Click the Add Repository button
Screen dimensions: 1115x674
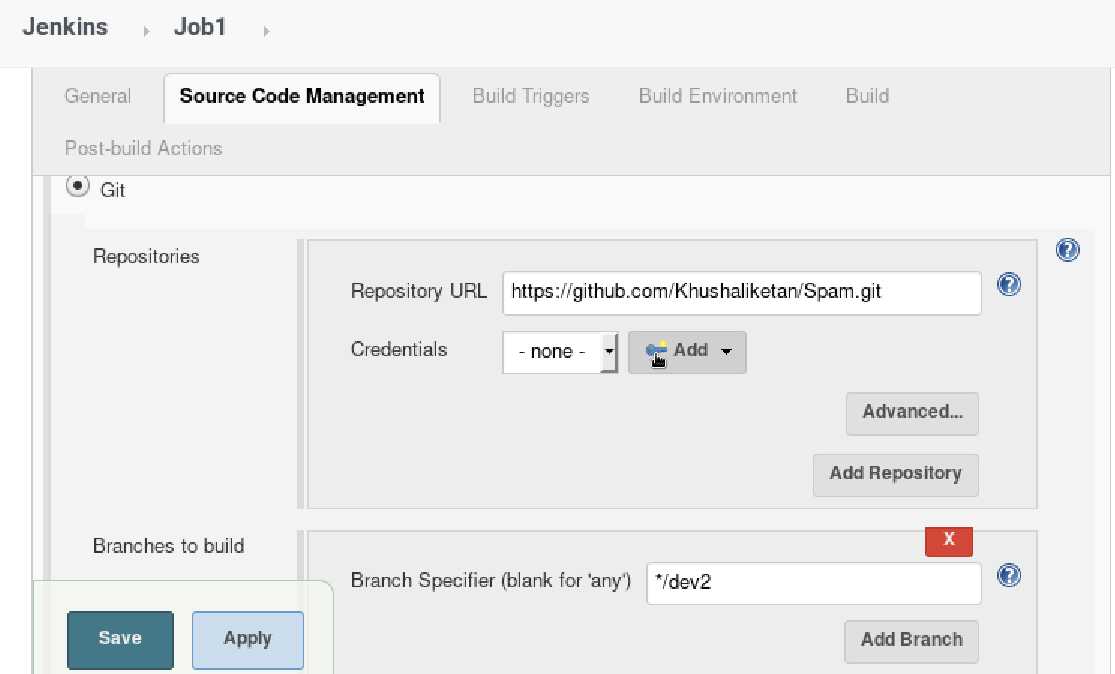pos(895,475)
